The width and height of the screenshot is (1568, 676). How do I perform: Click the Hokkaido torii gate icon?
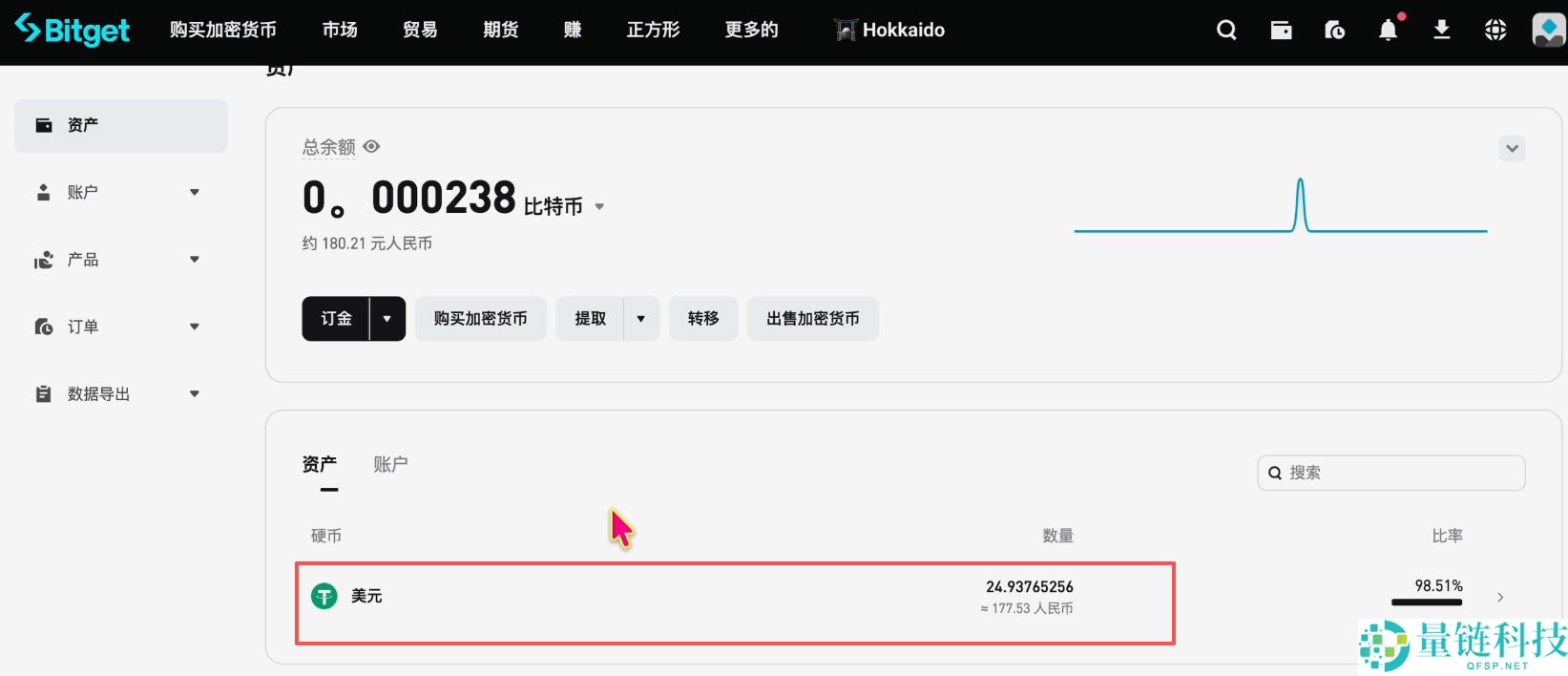tap(846, 31)
